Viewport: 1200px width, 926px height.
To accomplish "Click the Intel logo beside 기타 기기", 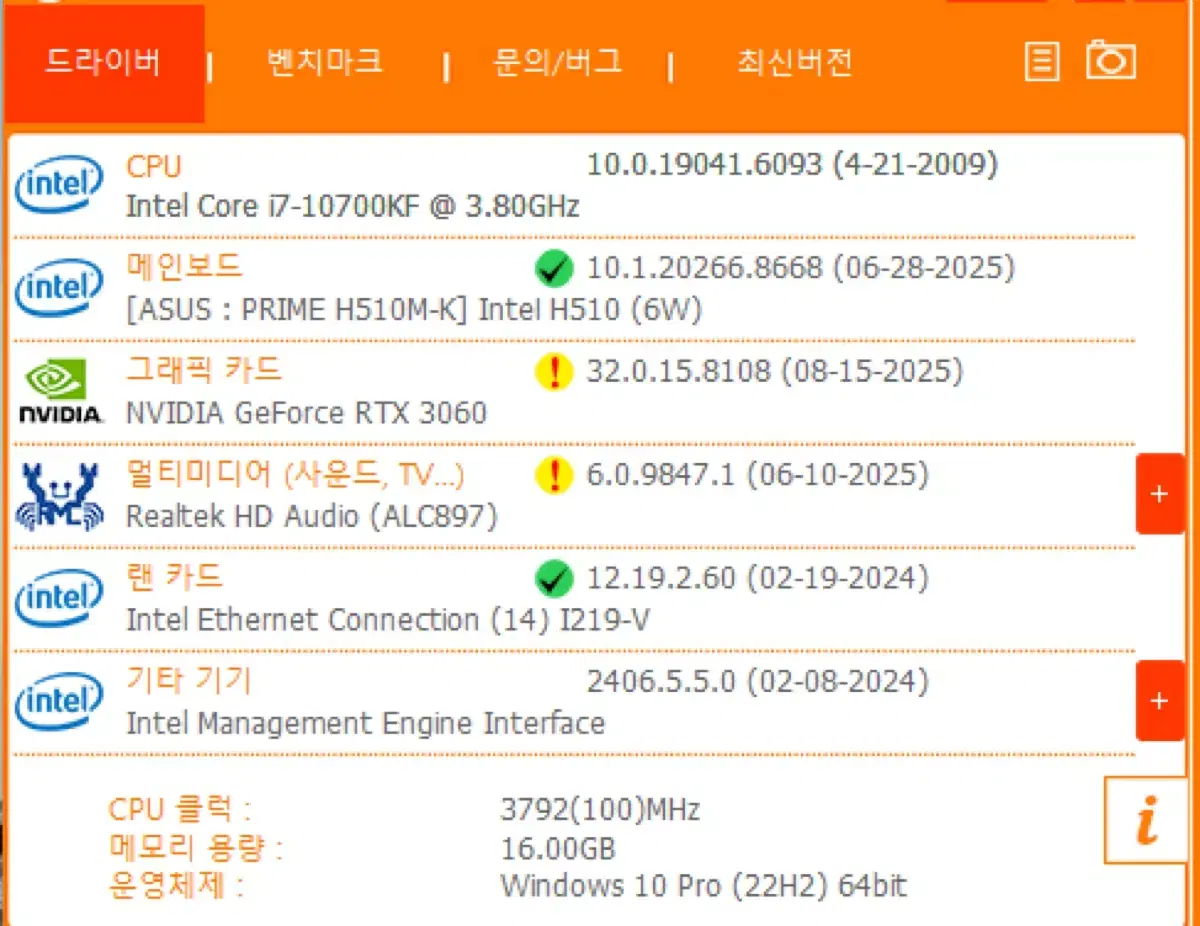I will click(x=59, y=701).
